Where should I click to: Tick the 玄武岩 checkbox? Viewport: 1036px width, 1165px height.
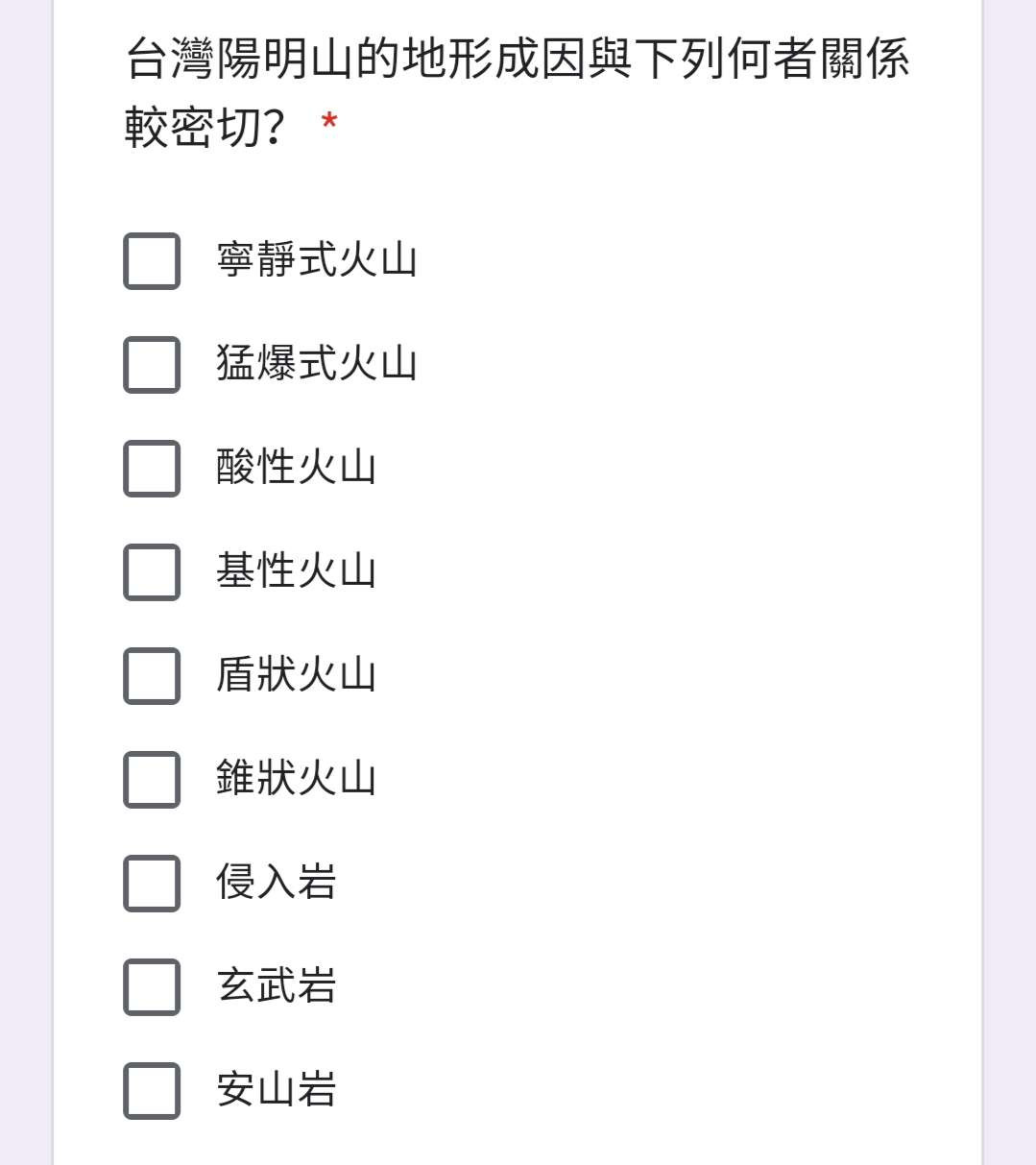(x=152, y=987)
